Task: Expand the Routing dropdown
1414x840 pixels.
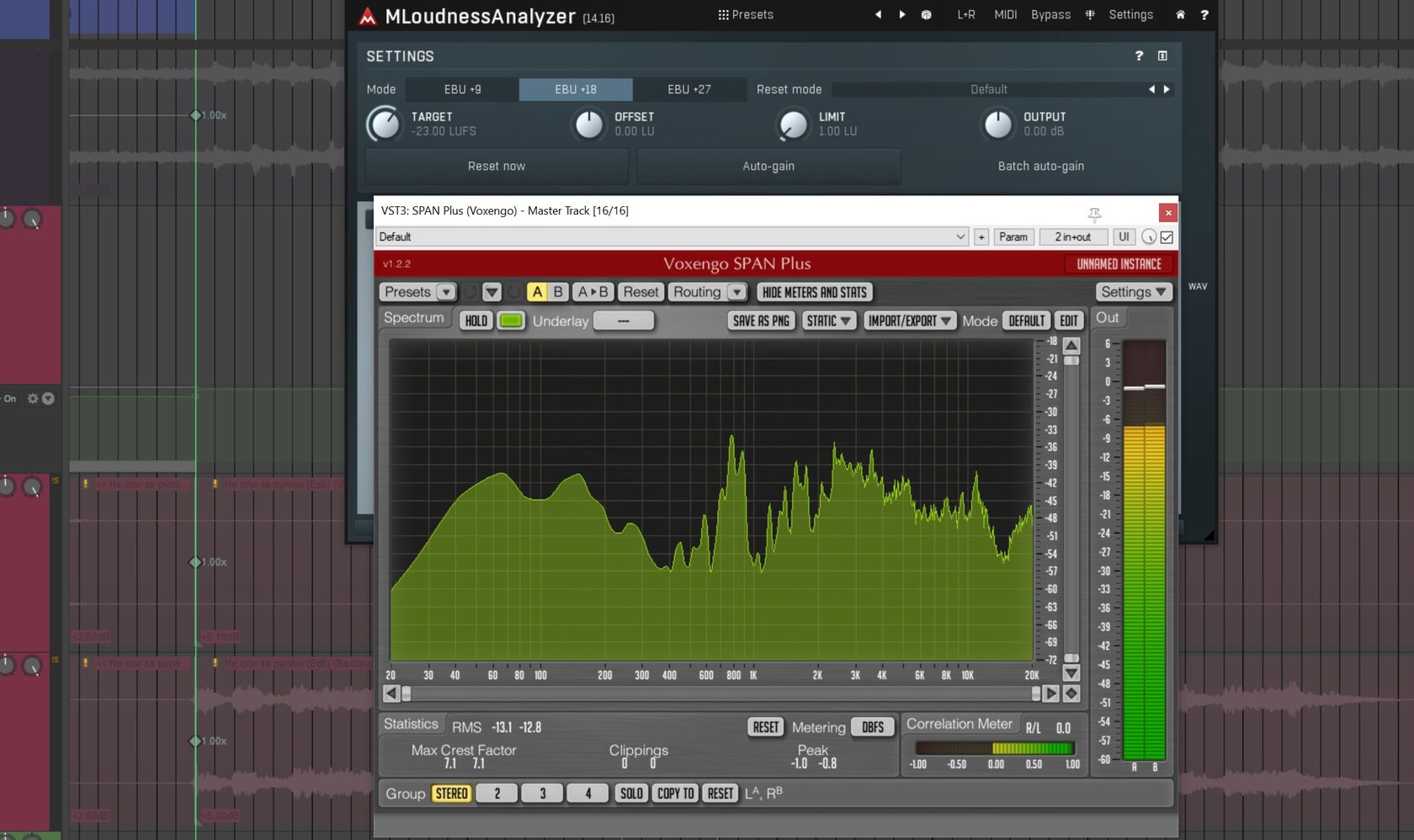Action: pos(736,292)
